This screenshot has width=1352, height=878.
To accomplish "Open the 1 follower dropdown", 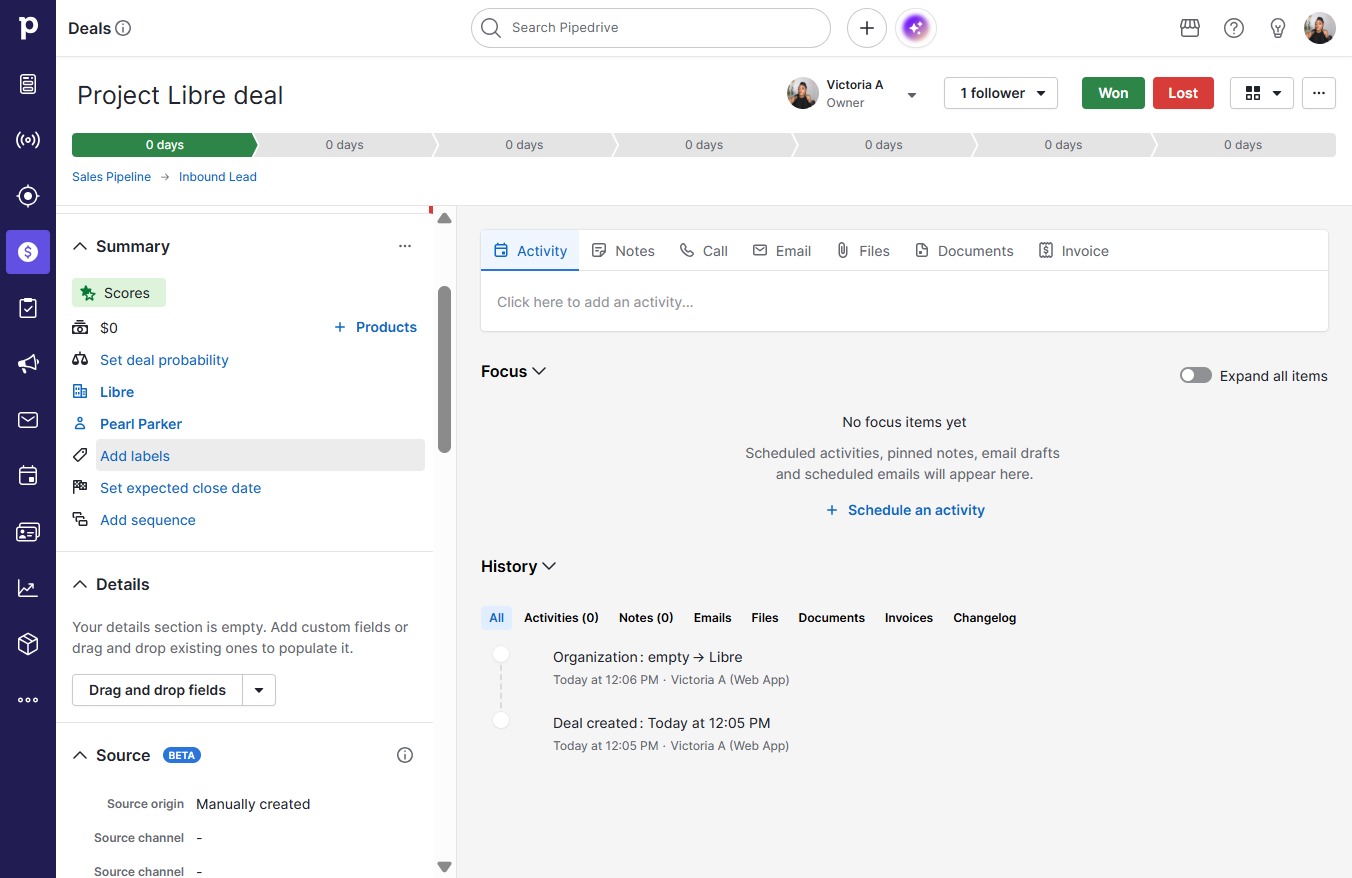I will coord(1001,93).
